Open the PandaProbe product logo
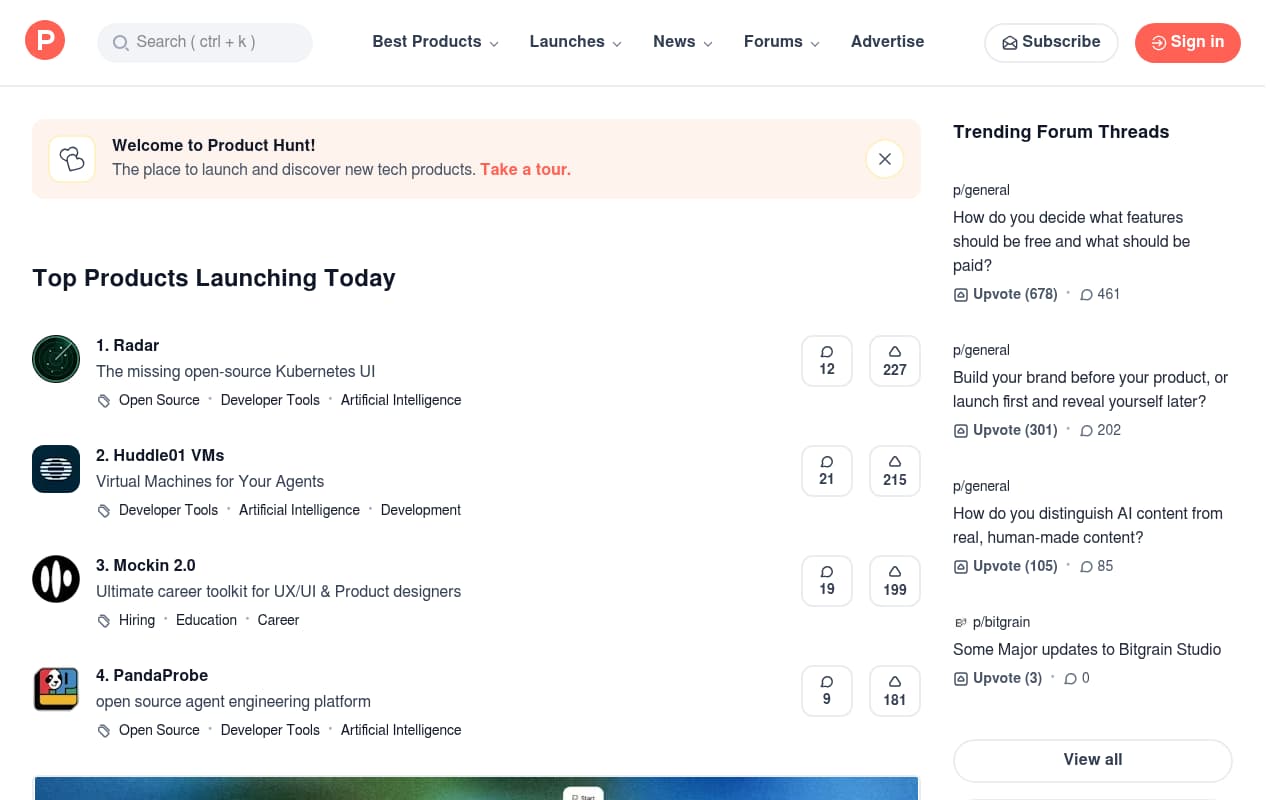1280x800 pixels. pyautogui.click(x=56, y=689)
